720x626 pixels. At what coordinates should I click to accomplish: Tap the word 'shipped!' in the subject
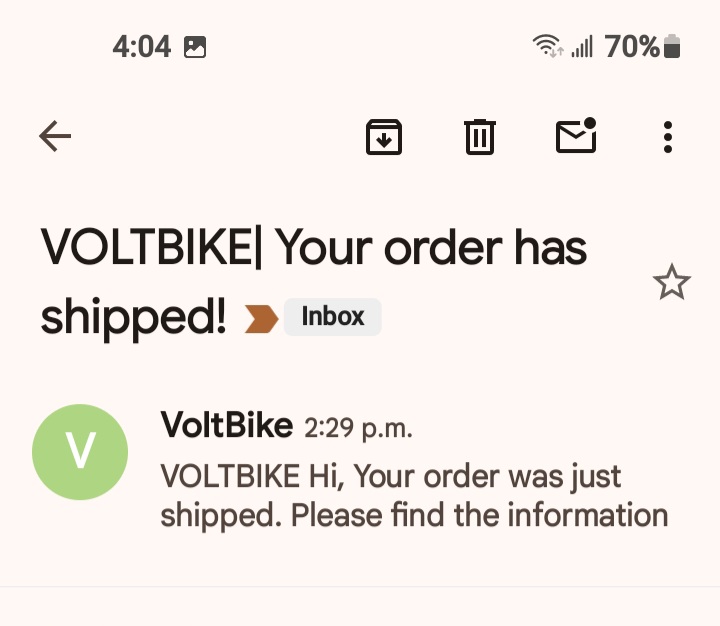coord(133,317)
